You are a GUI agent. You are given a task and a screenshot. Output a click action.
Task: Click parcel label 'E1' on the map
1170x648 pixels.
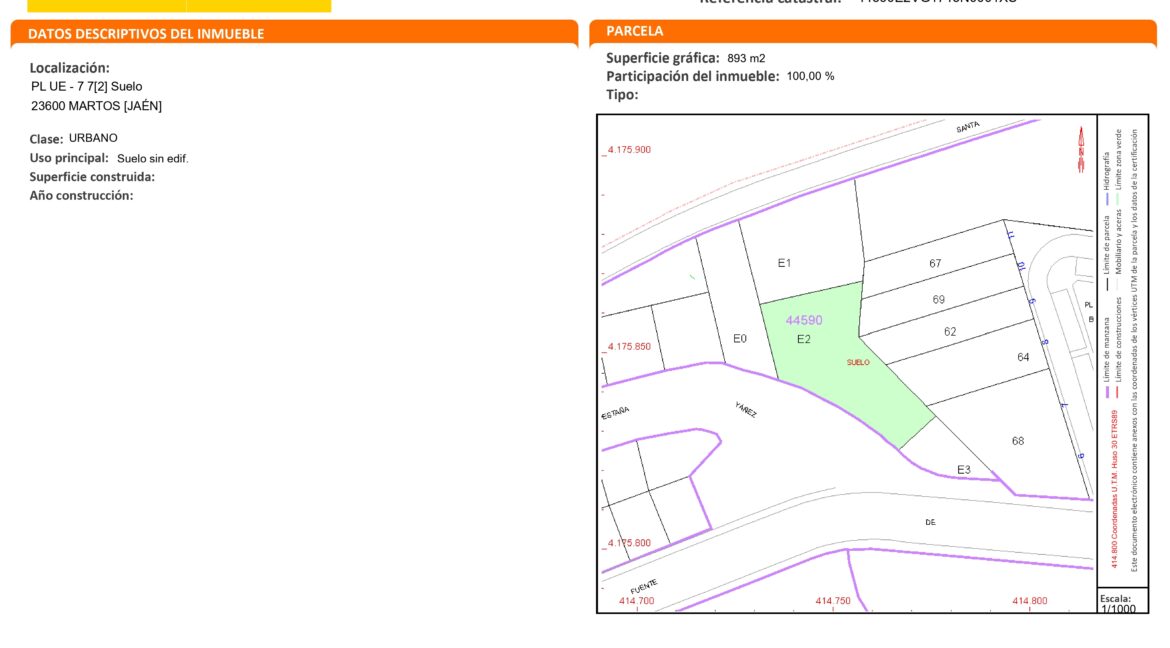tap(784, 263)
